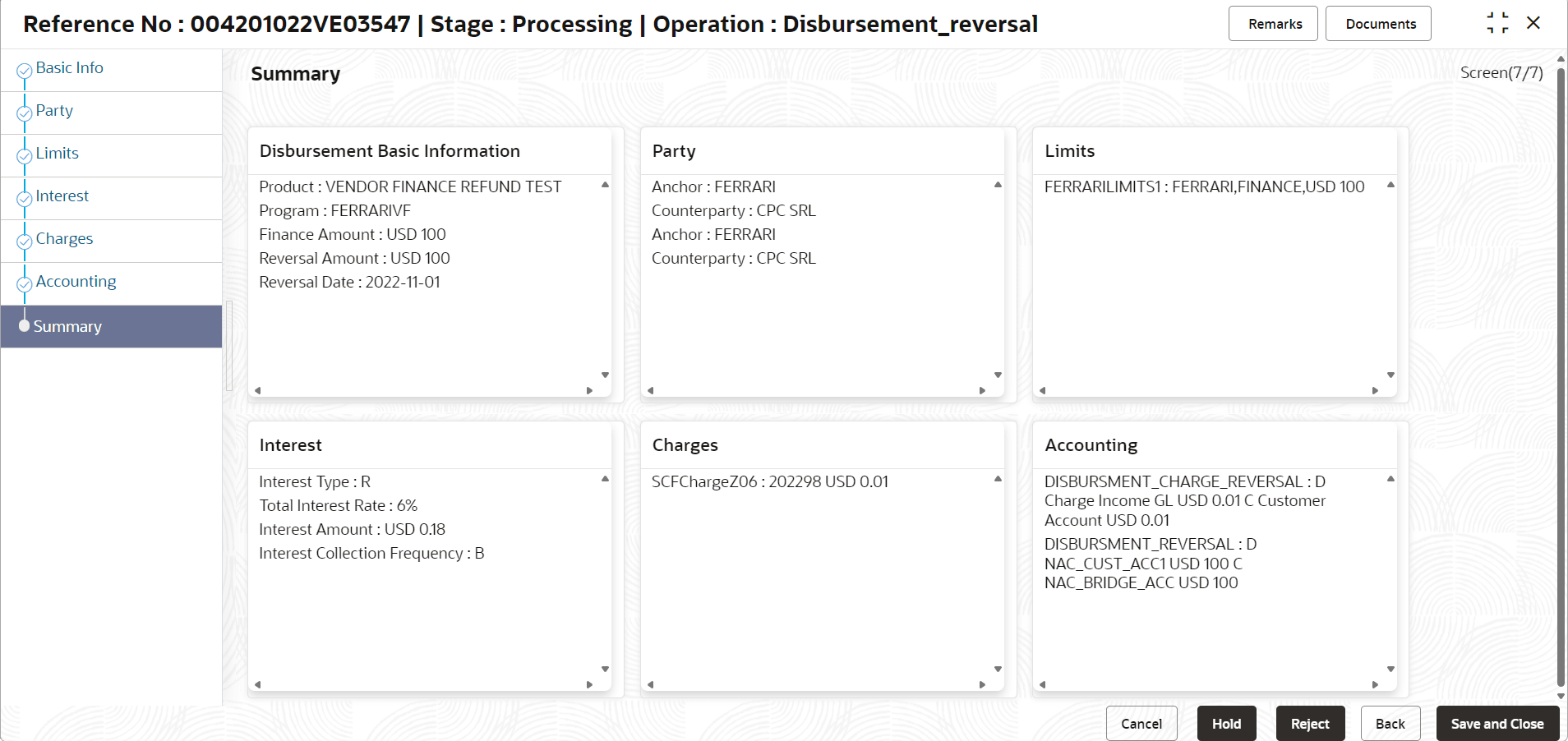Click the Summary step current-step bullet

coord(24,326)
